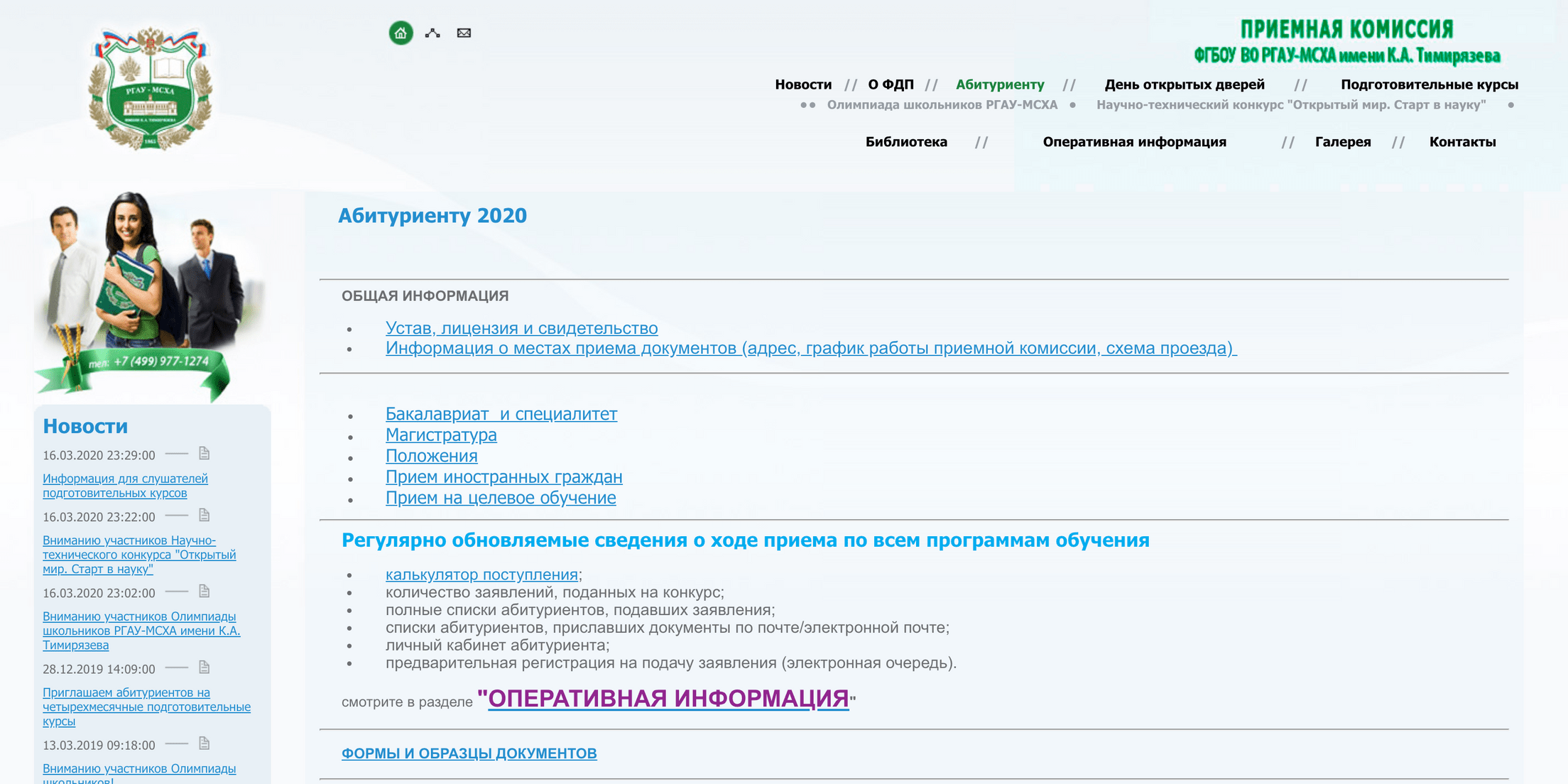Click text личный кабинет абитуриента
Image resolution: width=1568 pixels, height=784 pixels.
pyautogui.click(x=497, y=646)
